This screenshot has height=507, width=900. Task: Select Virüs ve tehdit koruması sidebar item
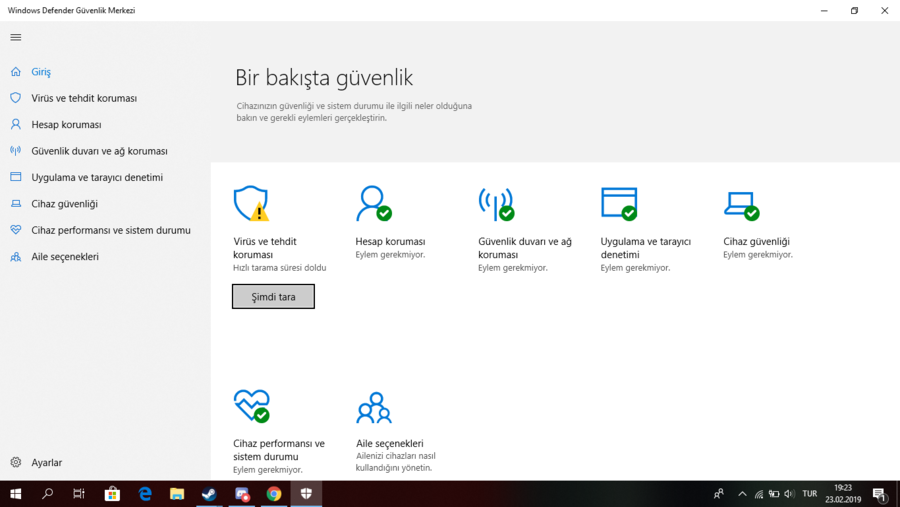(x=84, y=98)
